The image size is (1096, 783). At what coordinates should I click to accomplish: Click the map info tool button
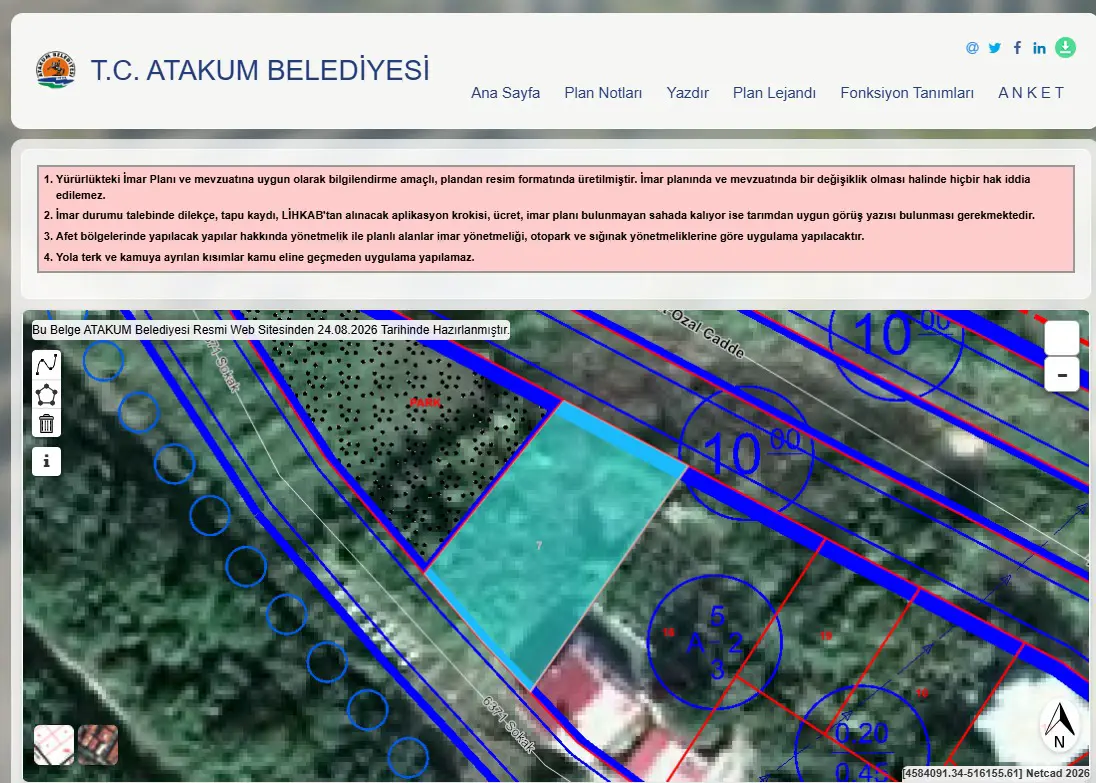47,461
